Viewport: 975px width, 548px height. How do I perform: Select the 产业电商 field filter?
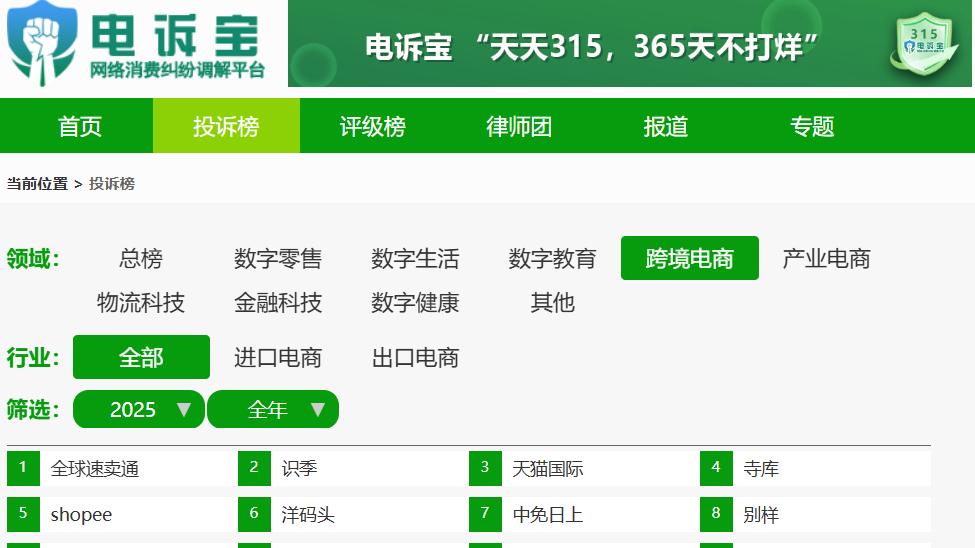coord(826,258)
